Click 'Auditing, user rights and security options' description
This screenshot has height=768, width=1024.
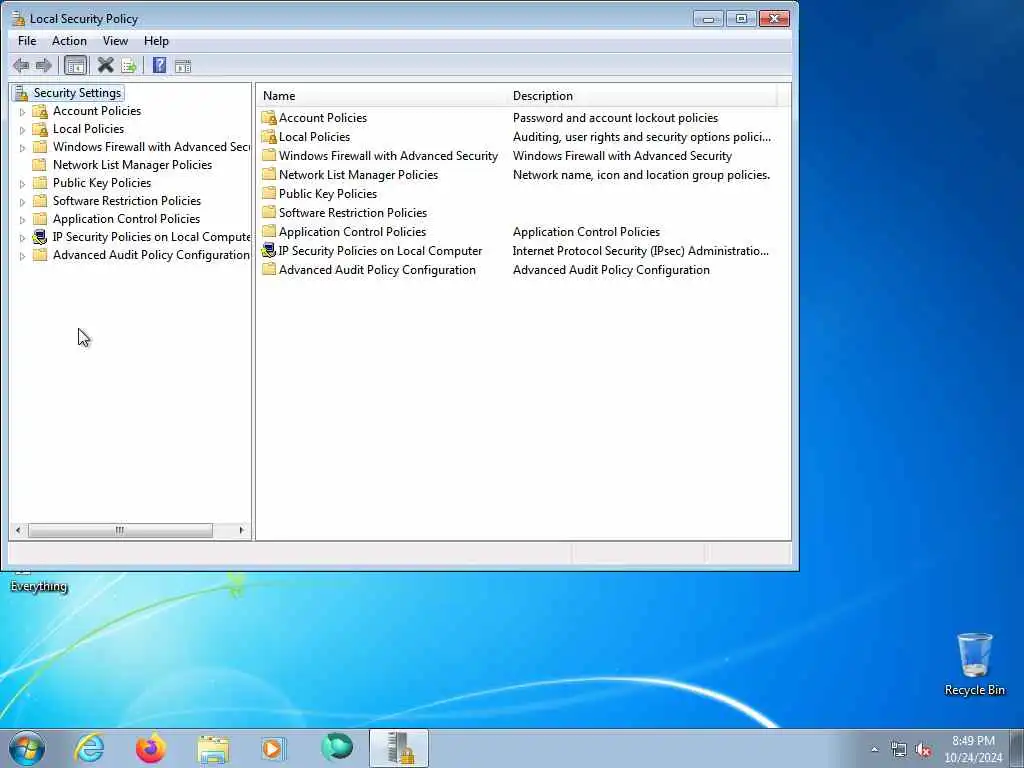[x=642, y=136]
